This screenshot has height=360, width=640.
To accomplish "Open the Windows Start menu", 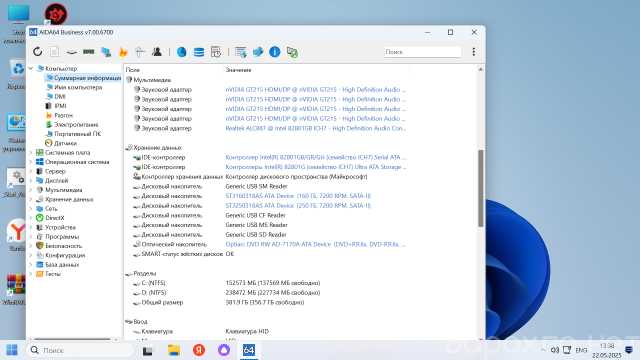I will pos(12,350).
